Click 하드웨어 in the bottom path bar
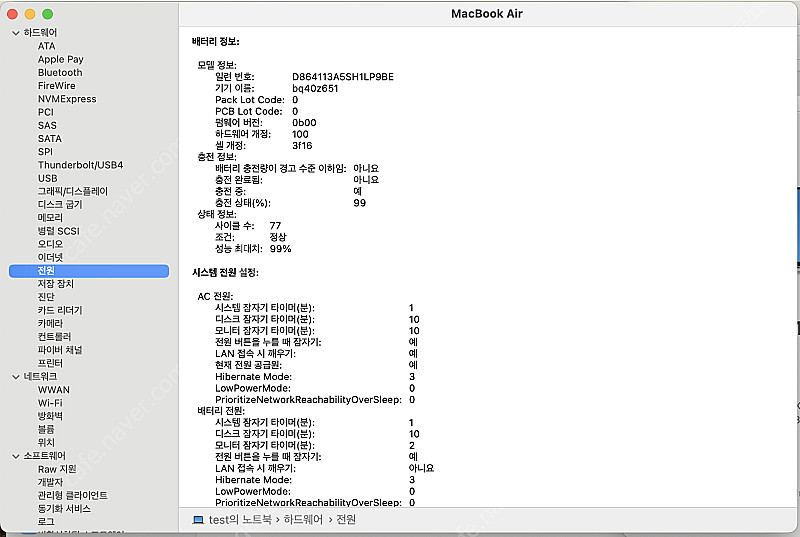The width and height of the screenshot is (800, 537). pos(303,520)
